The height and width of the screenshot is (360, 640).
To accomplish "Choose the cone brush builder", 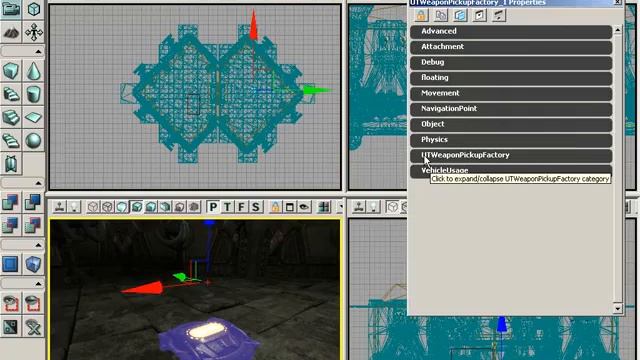I will 33,71.
